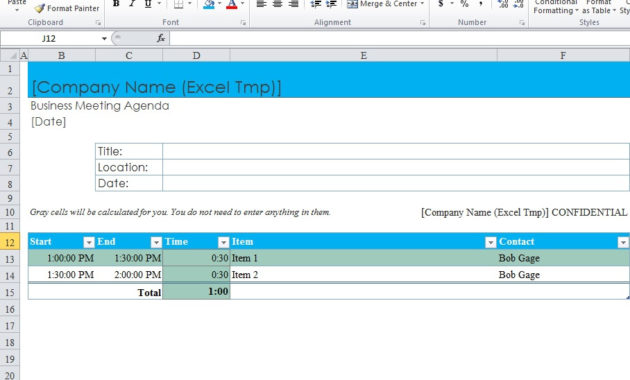This screenshot has width=630, height=380.
Task: Select the Business Meeting Agenda cell
Action: pyautogui.click(x=100, y=106)
